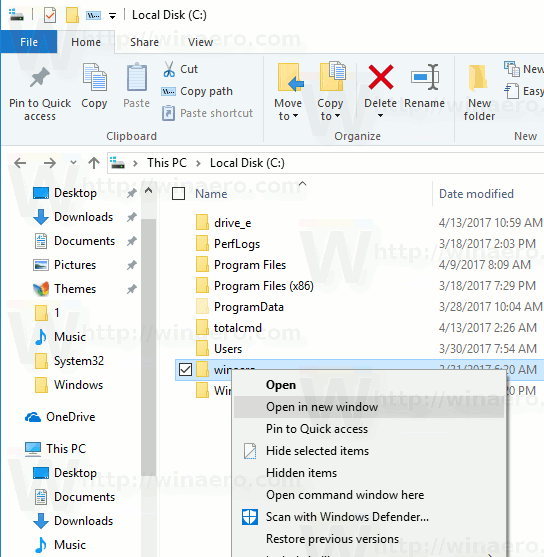
Task: Click the Windows Defender shield icon in menu
Action: tap(250, 517)
